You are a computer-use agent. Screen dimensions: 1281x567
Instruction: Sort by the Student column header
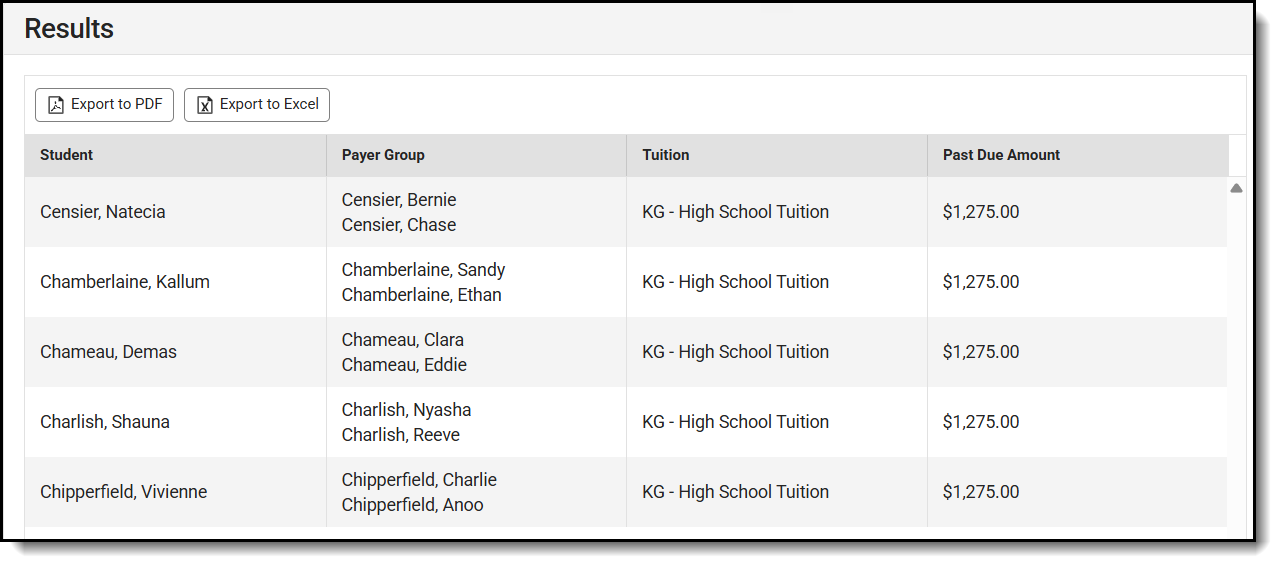[67, 155]
